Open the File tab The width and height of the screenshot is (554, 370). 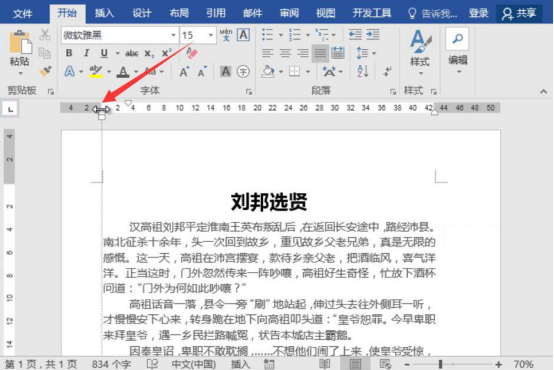click(23, 14)
